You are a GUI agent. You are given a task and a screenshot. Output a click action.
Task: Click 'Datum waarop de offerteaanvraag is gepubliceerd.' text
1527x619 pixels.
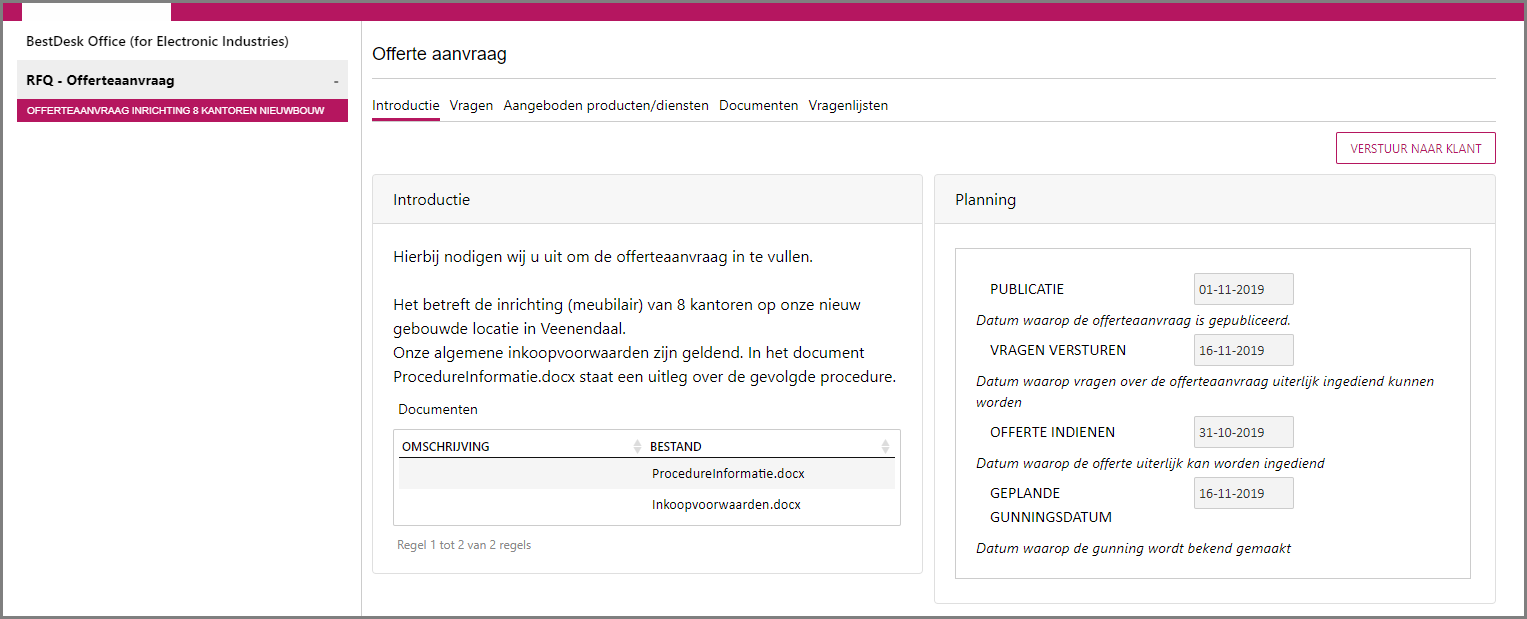tap(1133, 321)
